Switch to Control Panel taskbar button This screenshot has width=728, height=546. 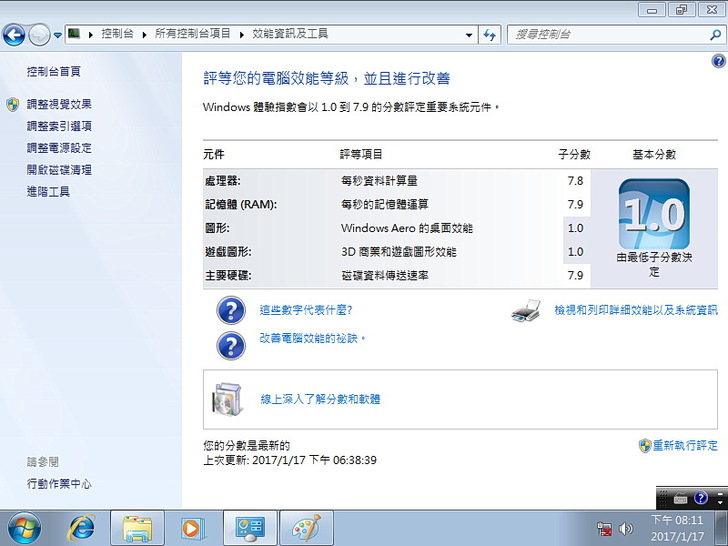(x=250, y=528)
